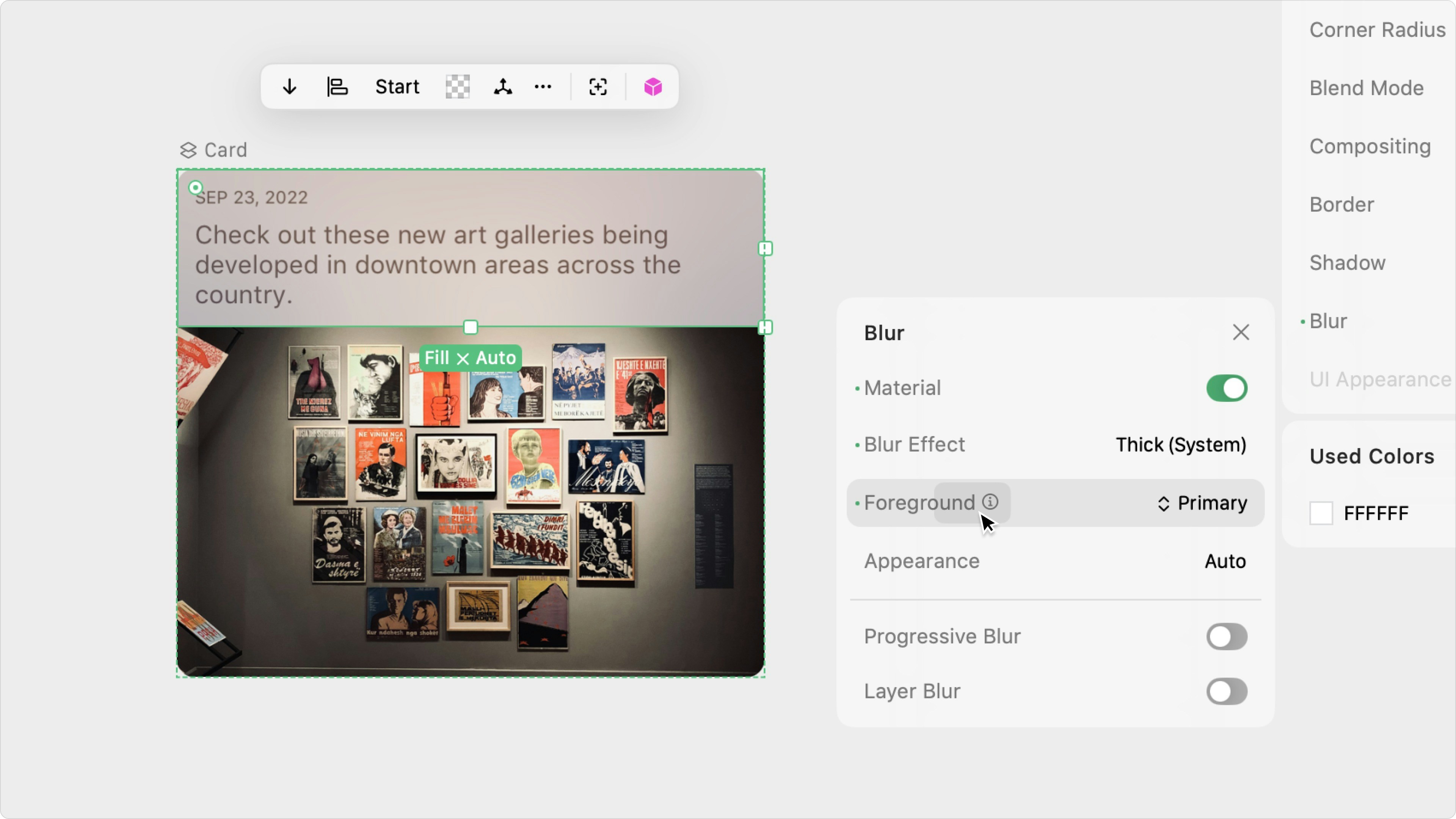Screen dimensions: 1456x819
Task: Open the Appearance Auto dropdown
Action: [x=1225, y=561]
